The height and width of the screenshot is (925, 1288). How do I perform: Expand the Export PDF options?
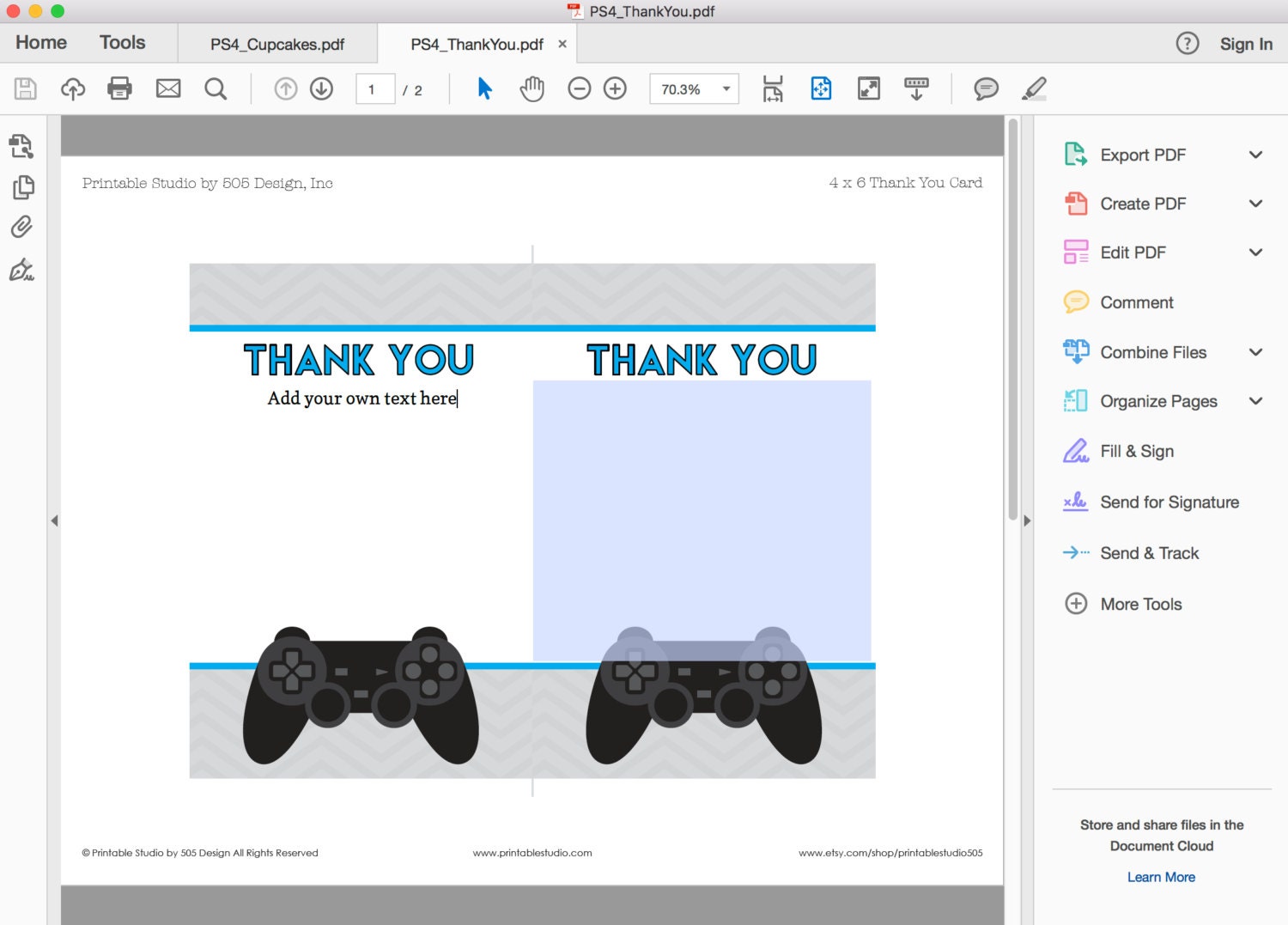[x=1256, y=155]
